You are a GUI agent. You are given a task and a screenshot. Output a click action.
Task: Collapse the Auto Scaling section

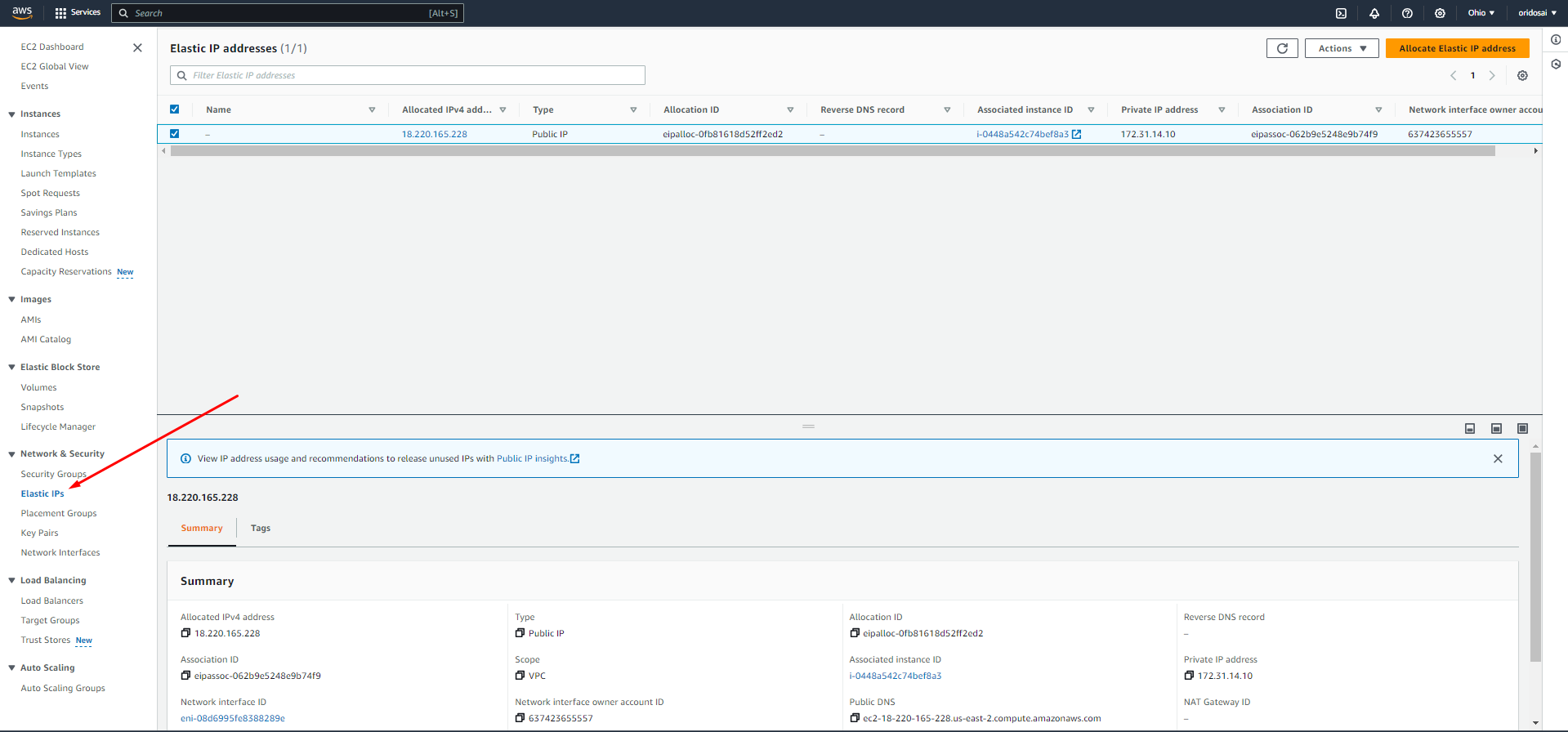pos(11,668)
